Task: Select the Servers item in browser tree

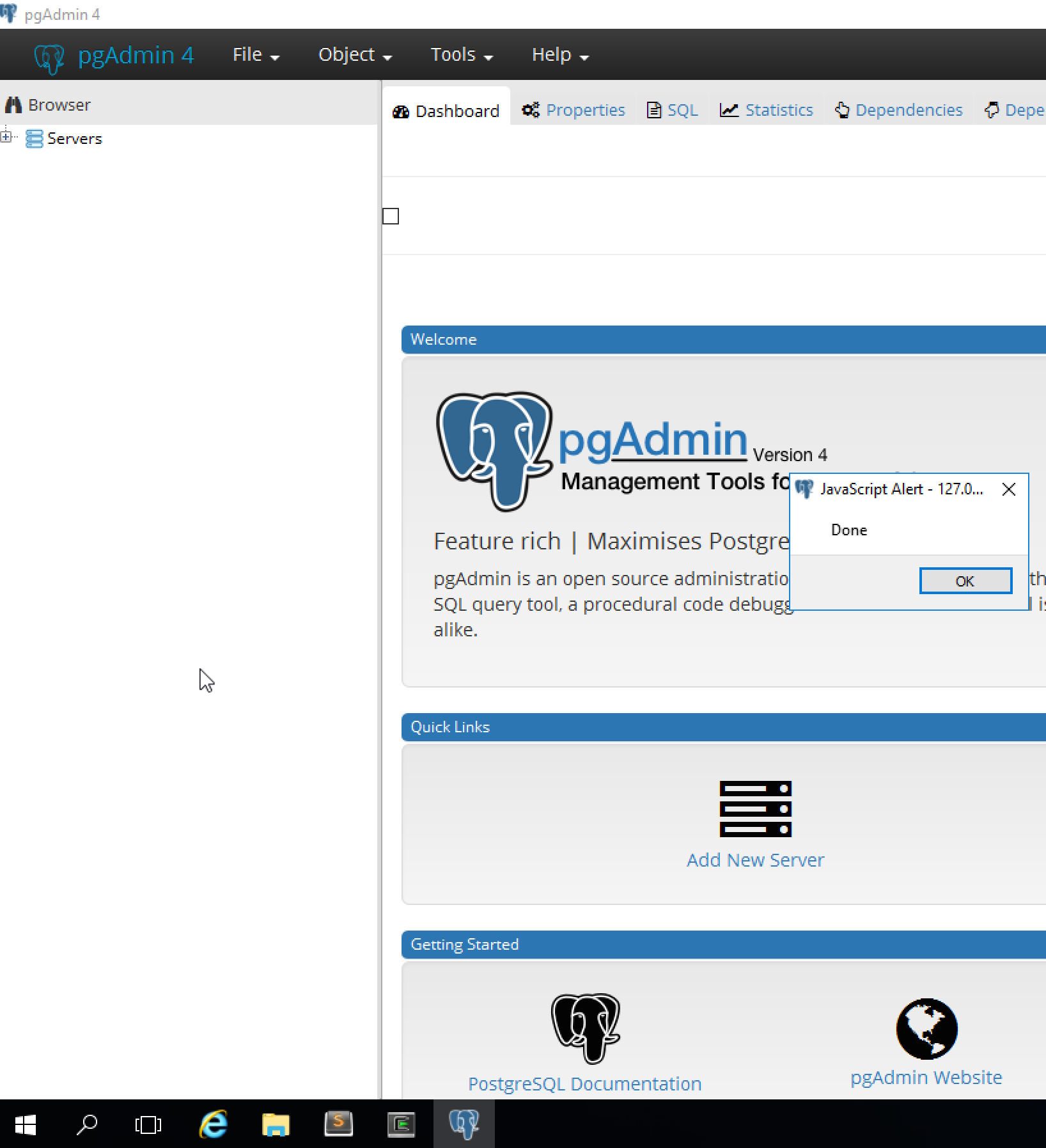Action: click(74, 139)
